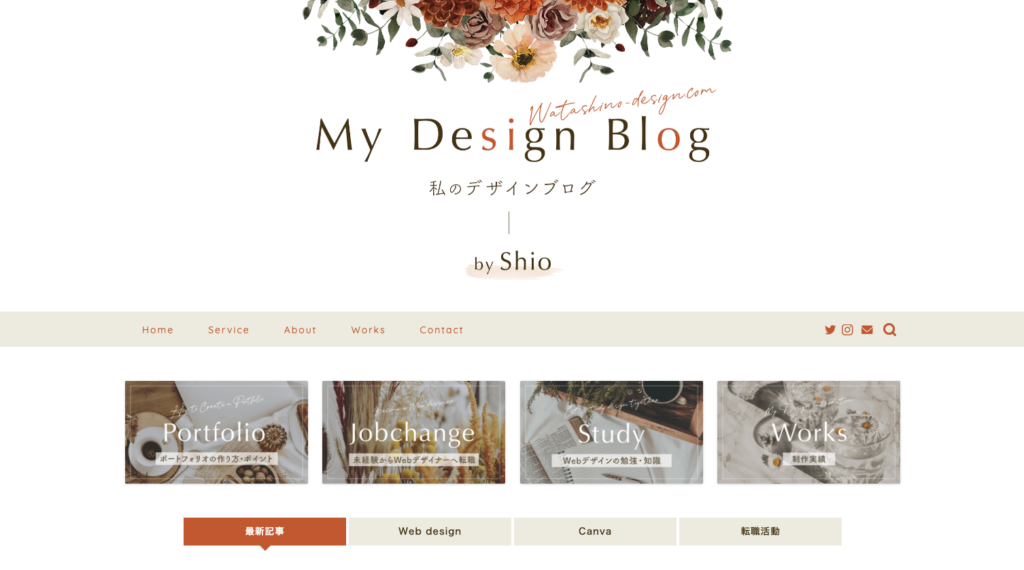Open the Contact menu item
This screenshot has width=1024, height=570.
pos(441,330)
